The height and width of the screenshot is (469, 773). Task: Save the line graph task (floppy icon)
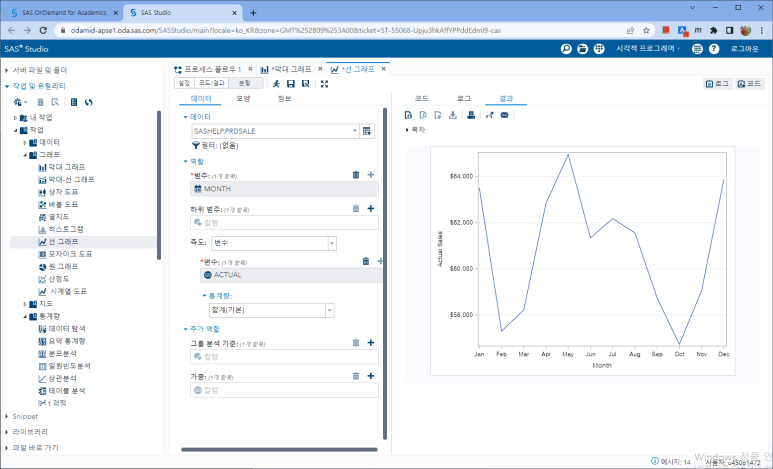(291, 84)
